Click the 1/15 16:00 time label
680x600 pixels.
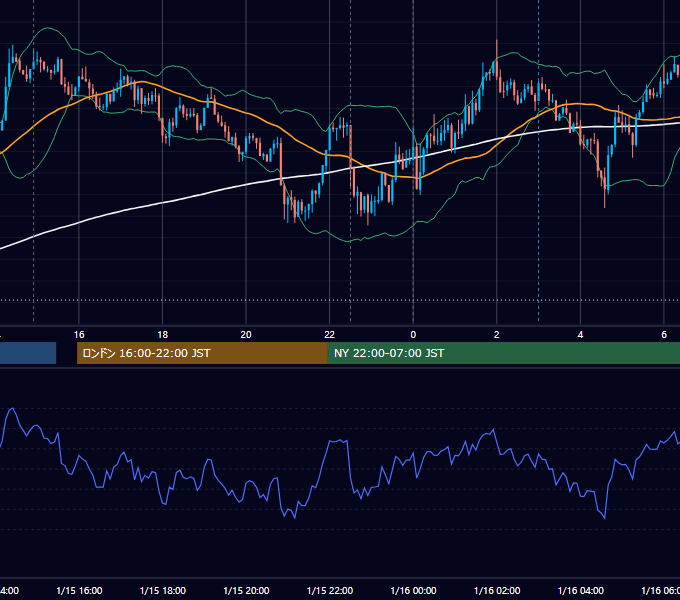pyautogui.click(x=79, y=590)
